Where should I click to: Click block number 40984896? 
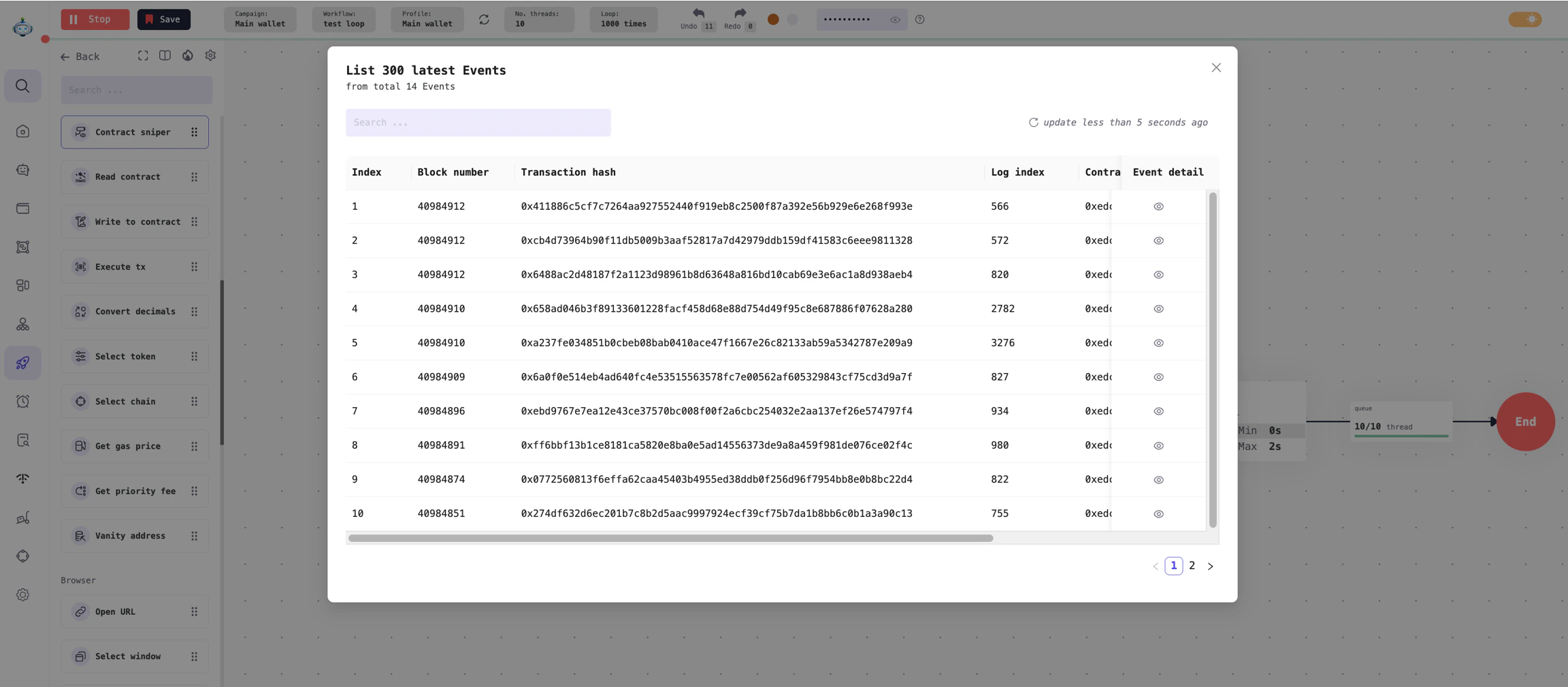(x=441, y=411)
